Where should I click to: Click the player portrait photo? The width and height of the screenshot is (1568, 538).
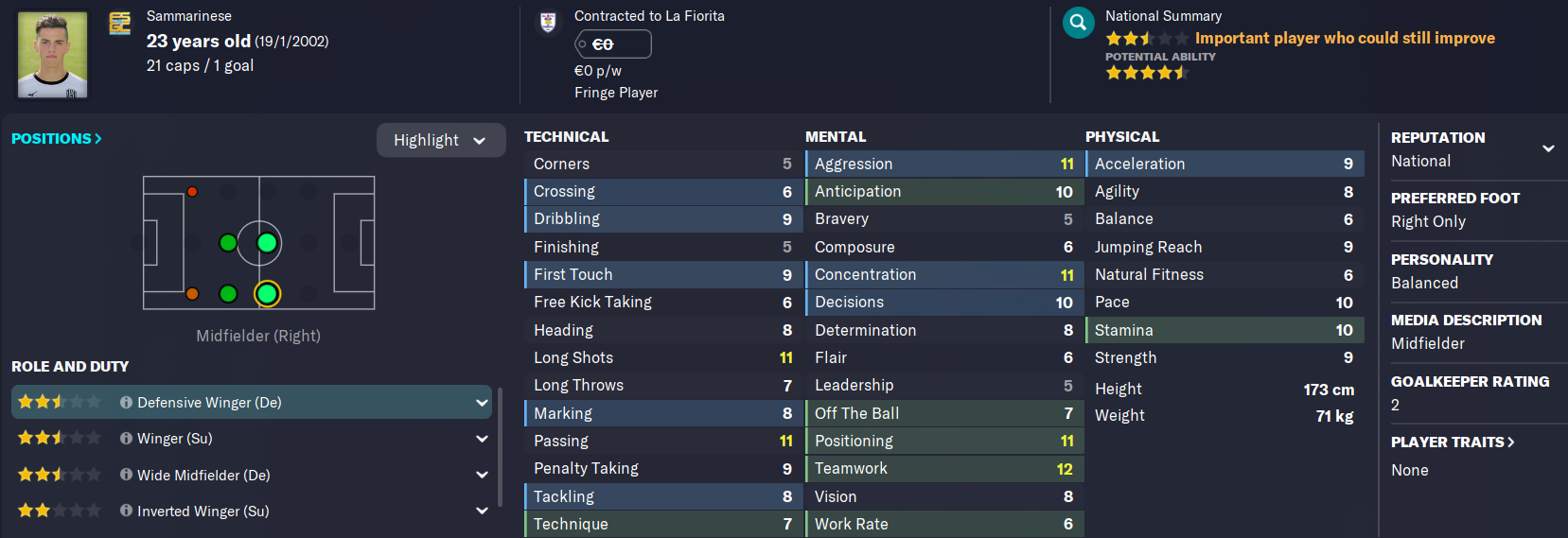53,55
